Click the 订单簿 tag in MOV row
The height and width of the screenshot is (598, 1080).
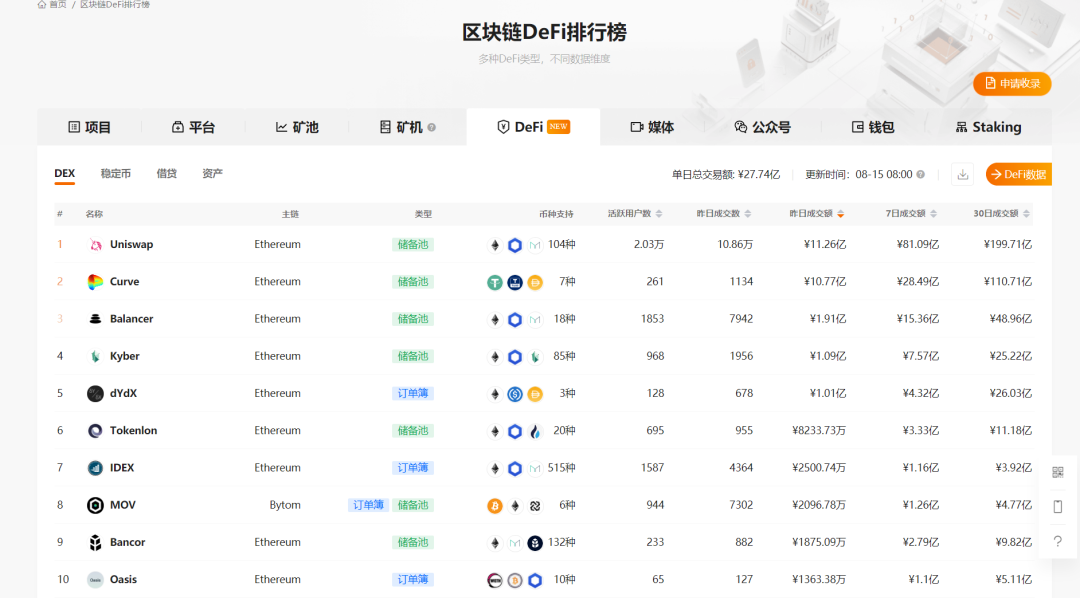(x=368, y=505)
